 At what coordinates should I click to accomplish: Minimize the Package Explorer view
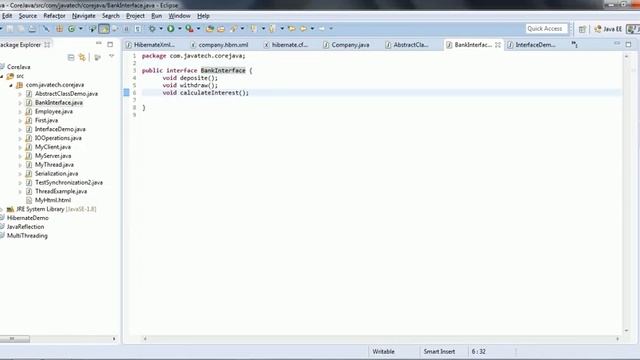[x=98, y=43]
